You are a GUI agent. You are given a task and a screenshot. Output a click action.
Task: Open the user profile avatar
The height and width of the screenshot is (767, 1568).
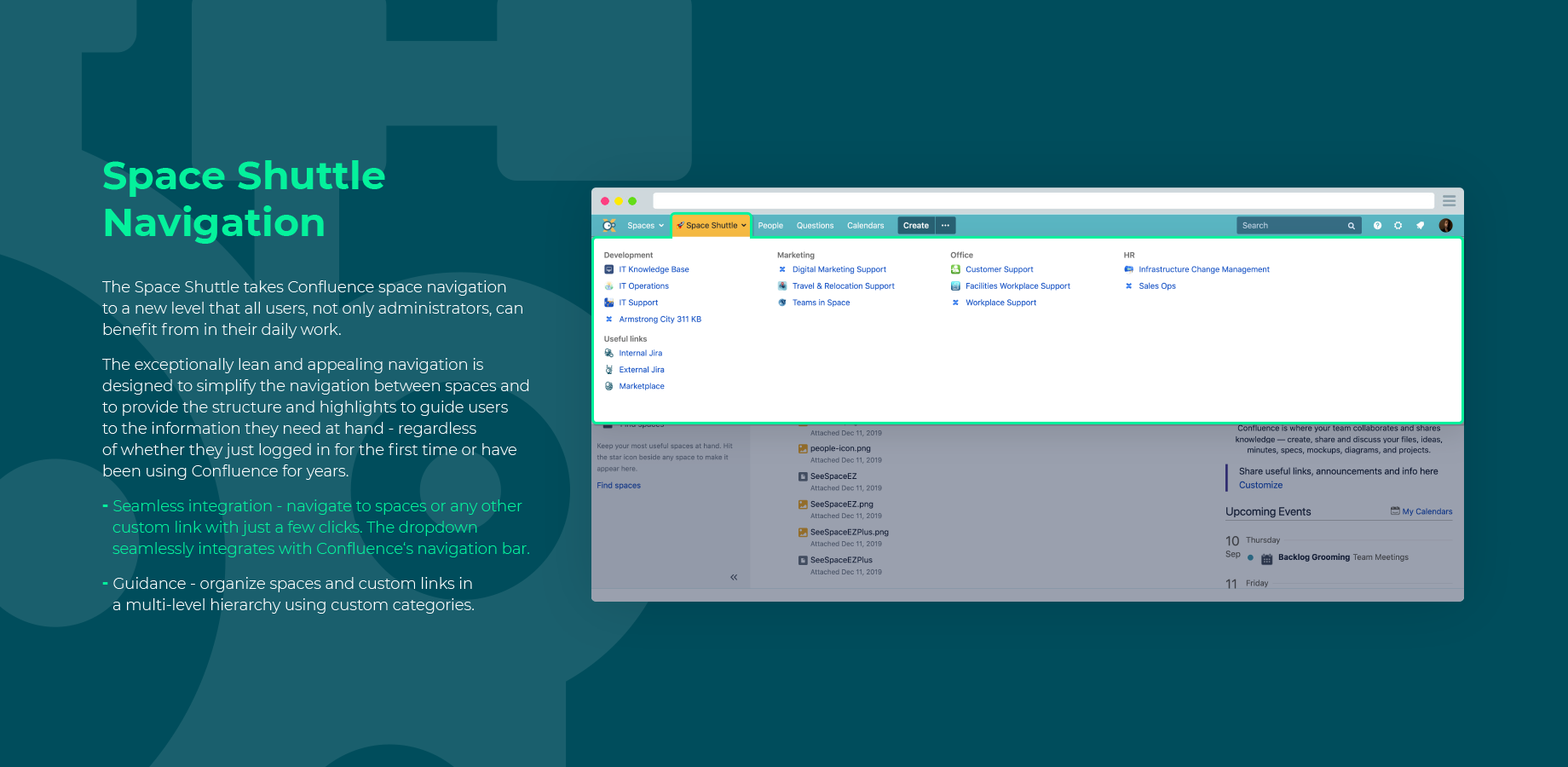point(1446,226)
